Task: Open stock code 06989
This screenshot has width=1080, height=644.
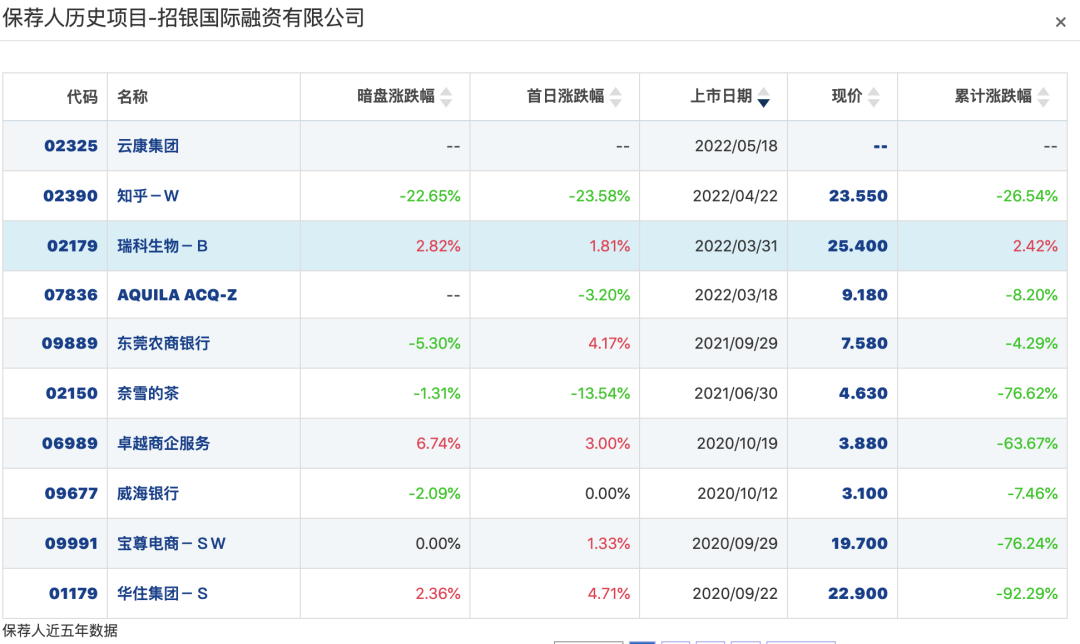Action: click(x=70, y=443)
